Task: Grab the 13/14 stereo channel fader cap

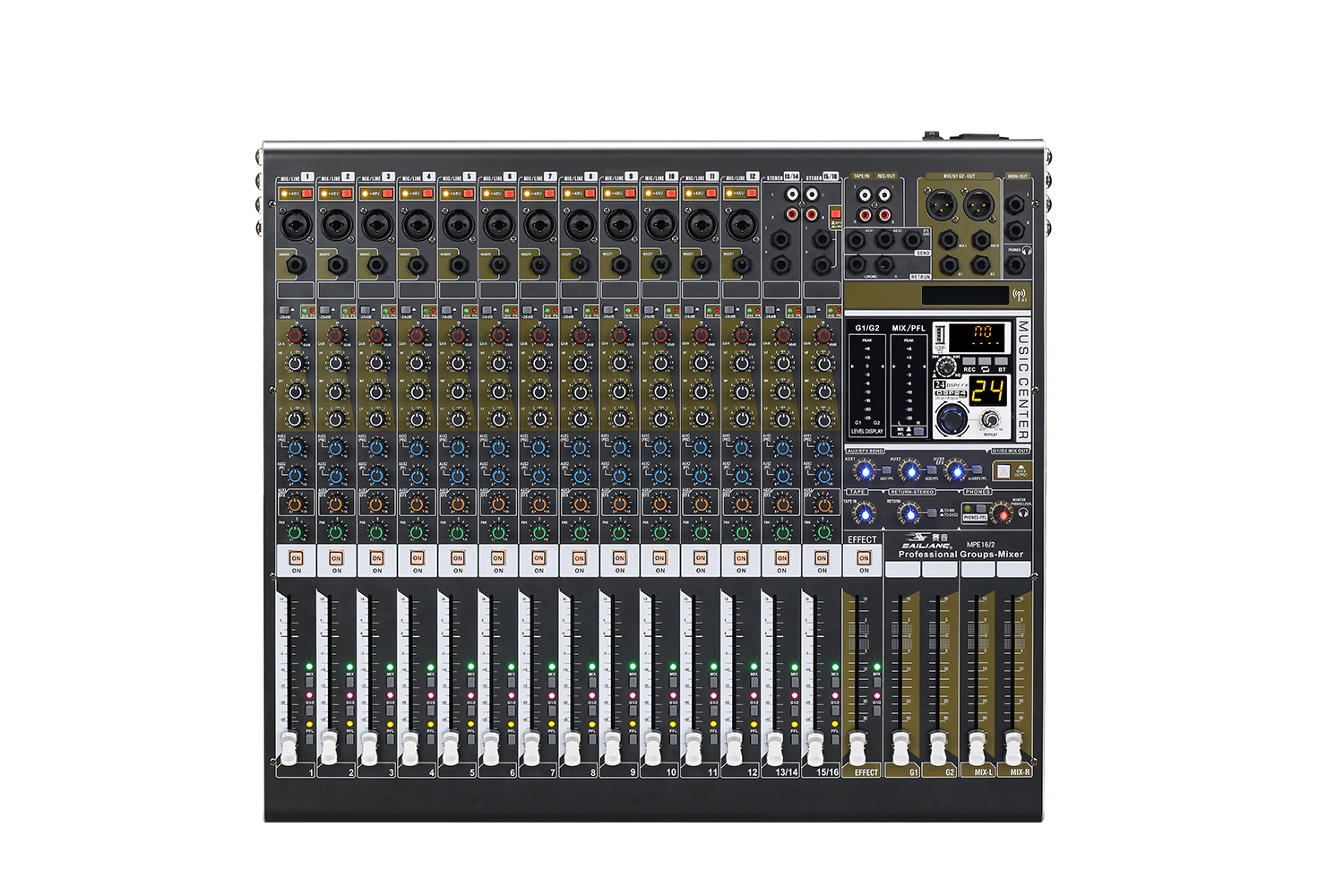Action: (773, 748)
